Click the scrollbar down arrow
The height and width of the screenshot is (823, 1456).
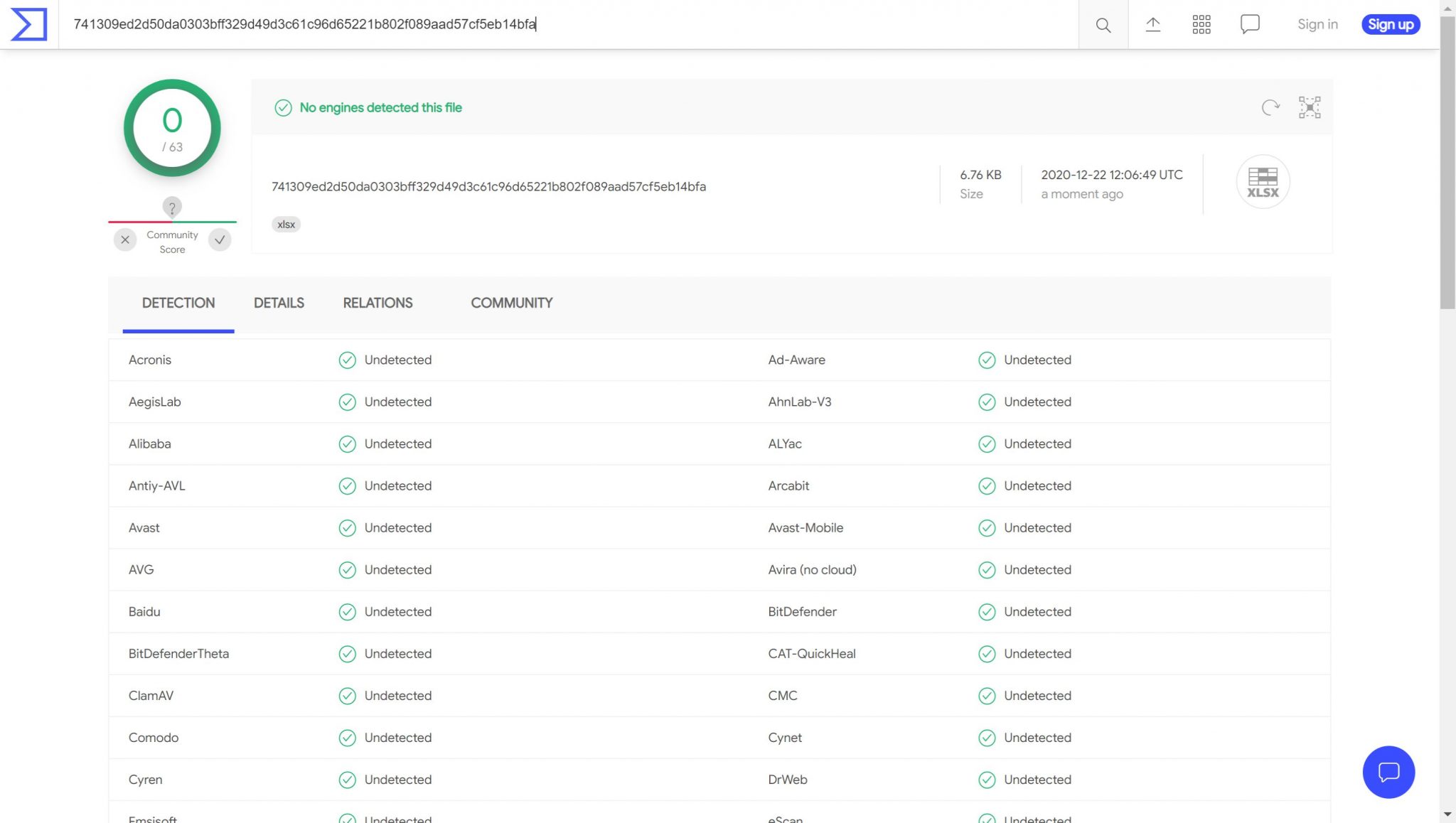click(1447, 814)
